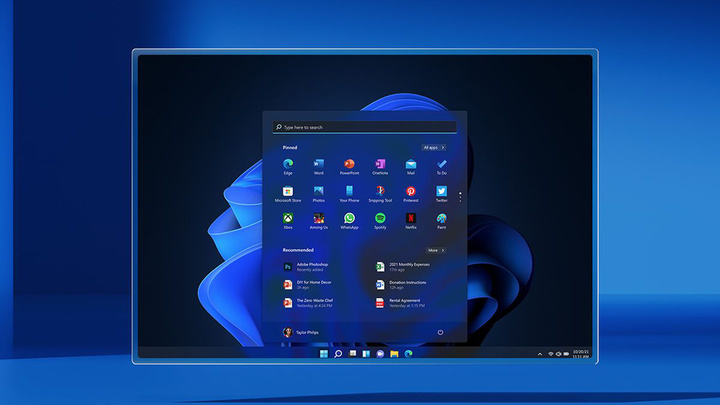Open DIY for Home Decor presentation
The image size is (720, 405).
point(307,285)
